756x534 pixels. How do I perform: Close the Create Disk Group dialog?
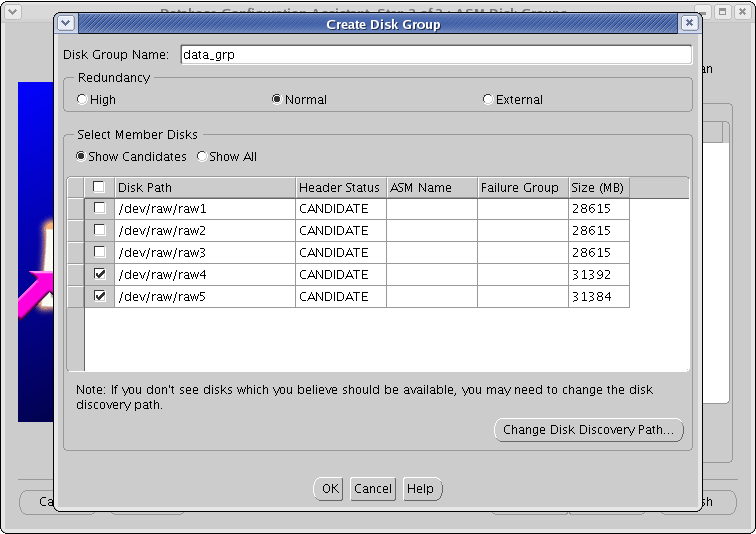(689, 23)
